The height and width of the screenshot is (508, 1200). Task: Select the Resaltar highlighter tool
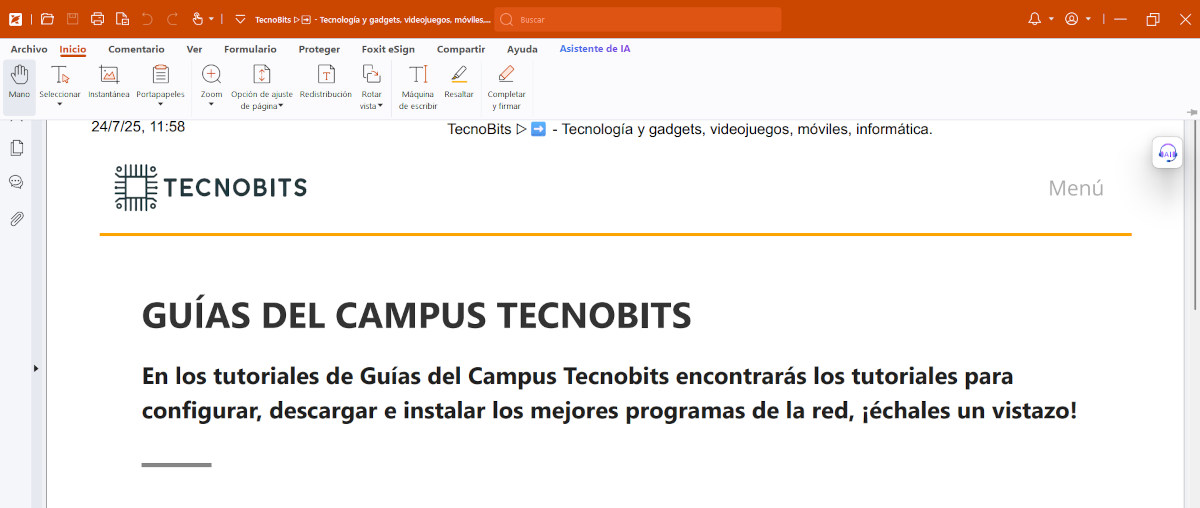point(459,81)
